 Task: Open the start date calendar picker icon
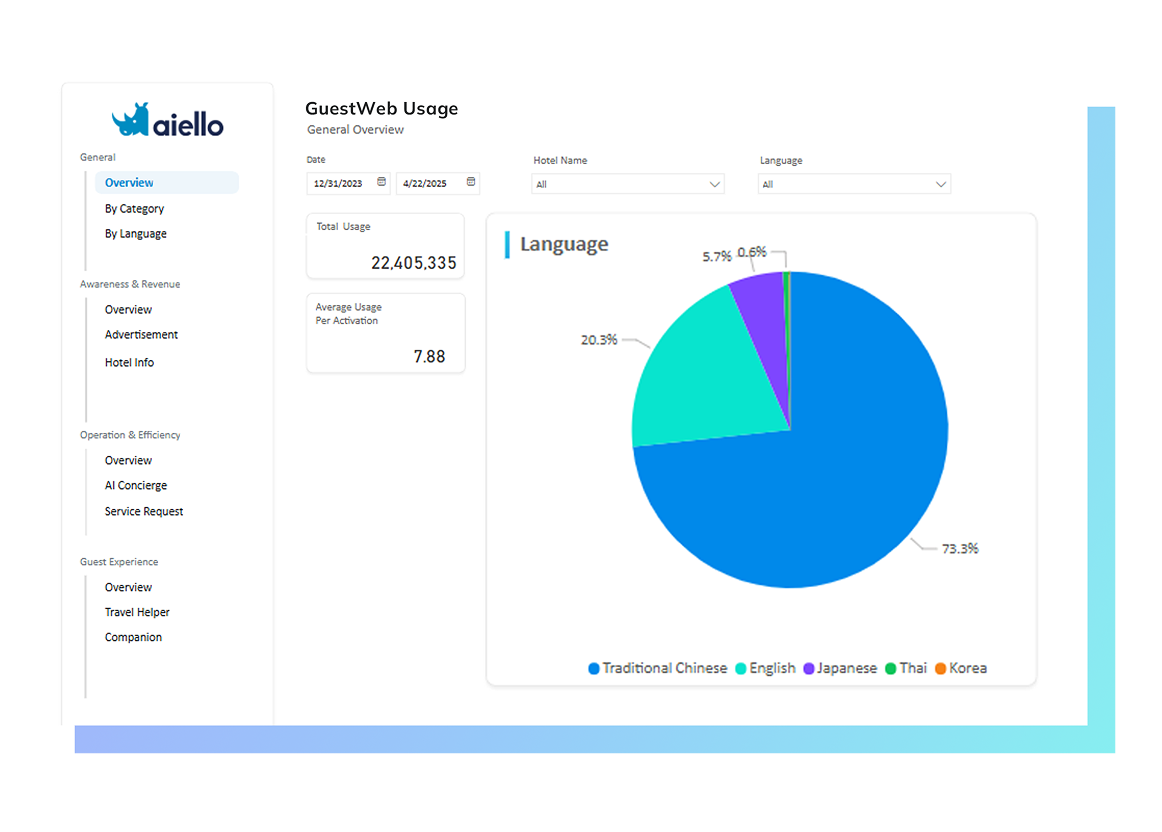(x=382, y=182)
